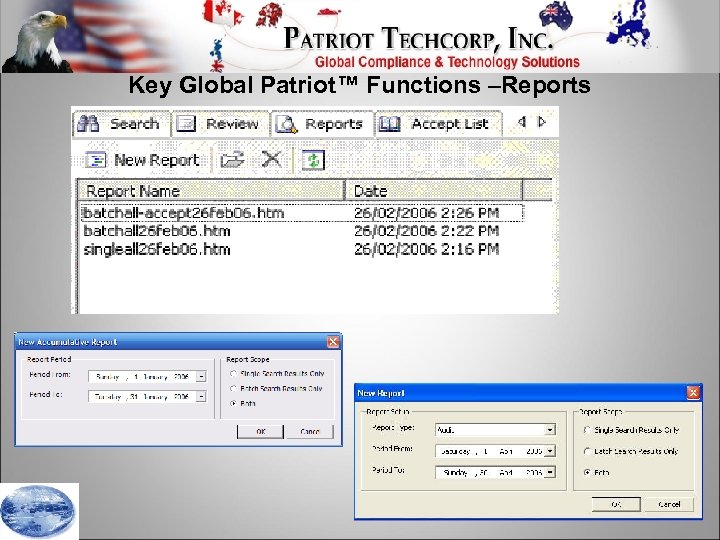Image resolution: width=720 pixels, height=540 pixels.
Task: Select report batchall-accept26feb06.htm
Action: coord(184,213)
